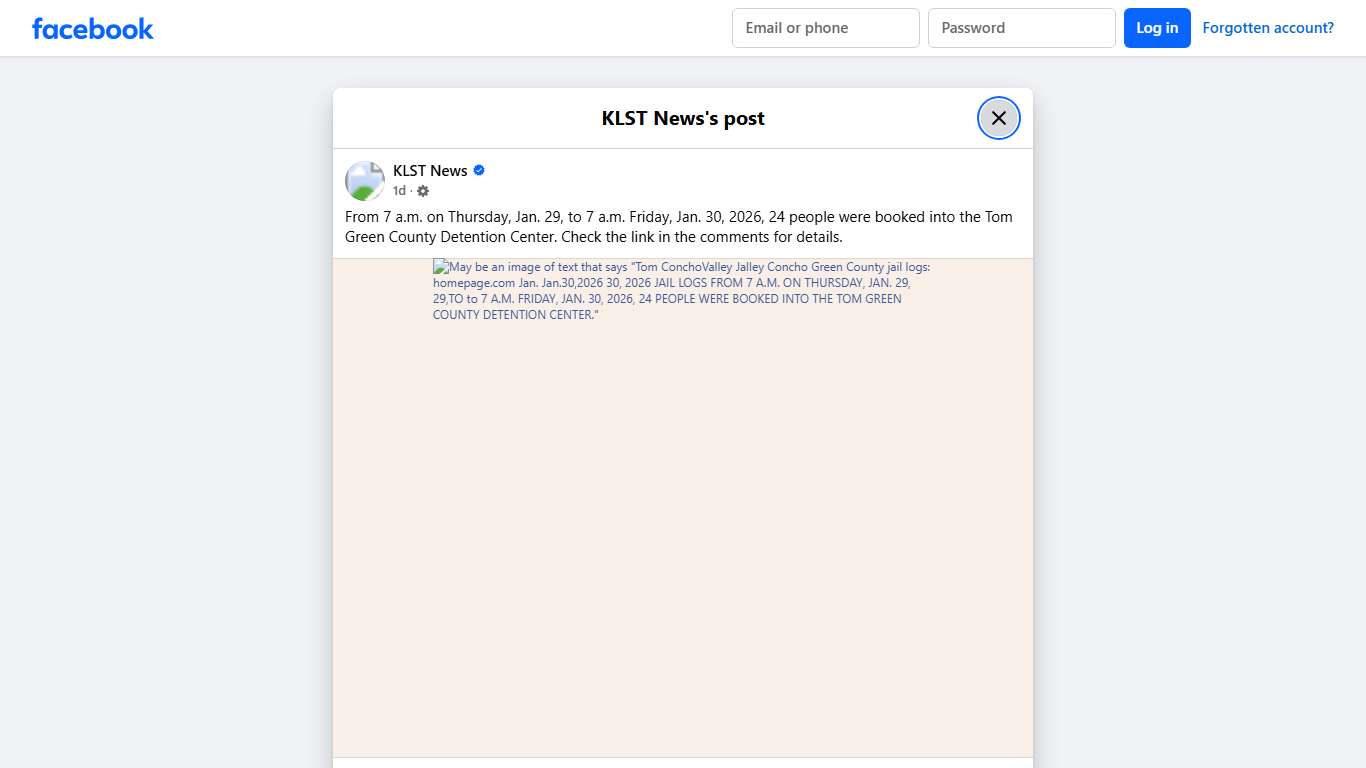Focus the Email or phone field
Viewport: 1366px width, 768px height.
tap(825, 28)
